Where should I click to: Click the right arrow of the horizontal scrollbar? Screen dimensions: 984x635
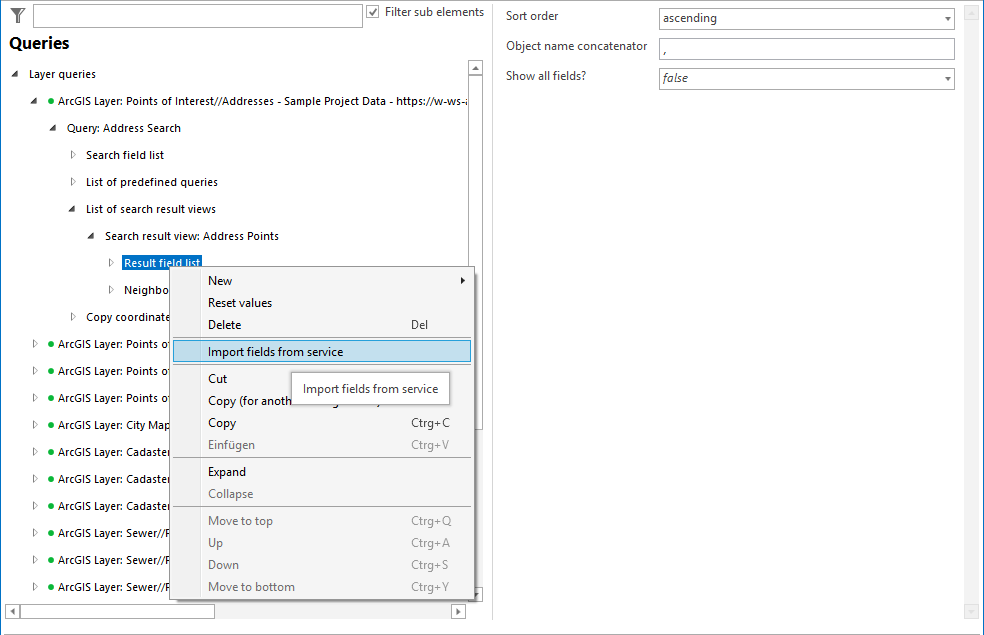click(458, 611)
